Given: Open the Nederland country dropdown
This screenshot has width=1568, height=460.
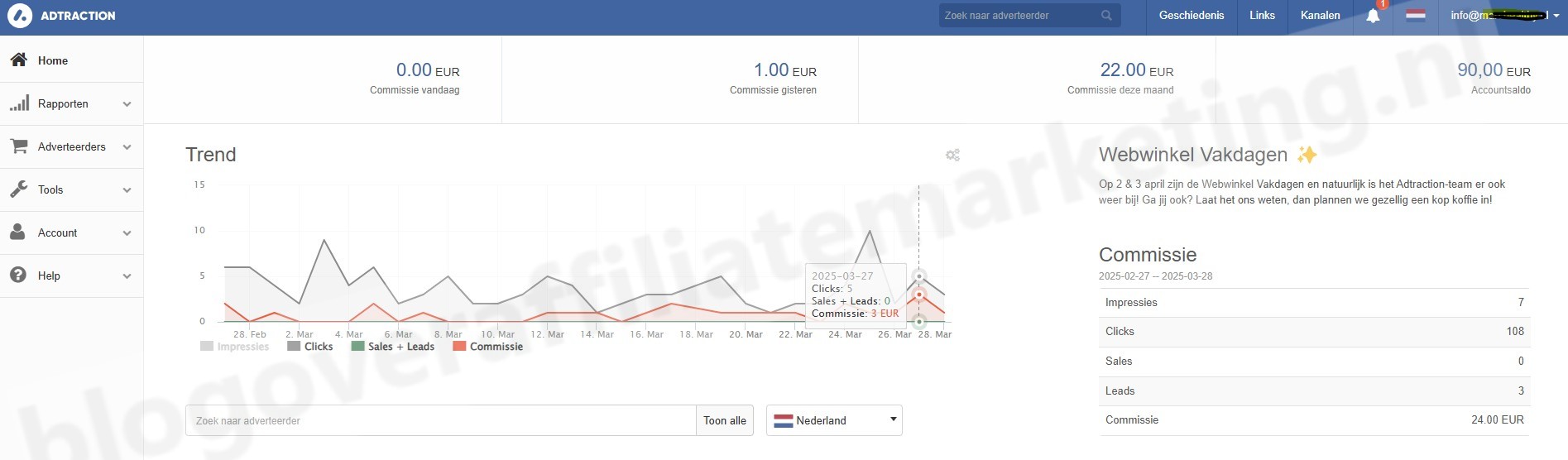Looking at the screenshot, I should click(833, 420).
